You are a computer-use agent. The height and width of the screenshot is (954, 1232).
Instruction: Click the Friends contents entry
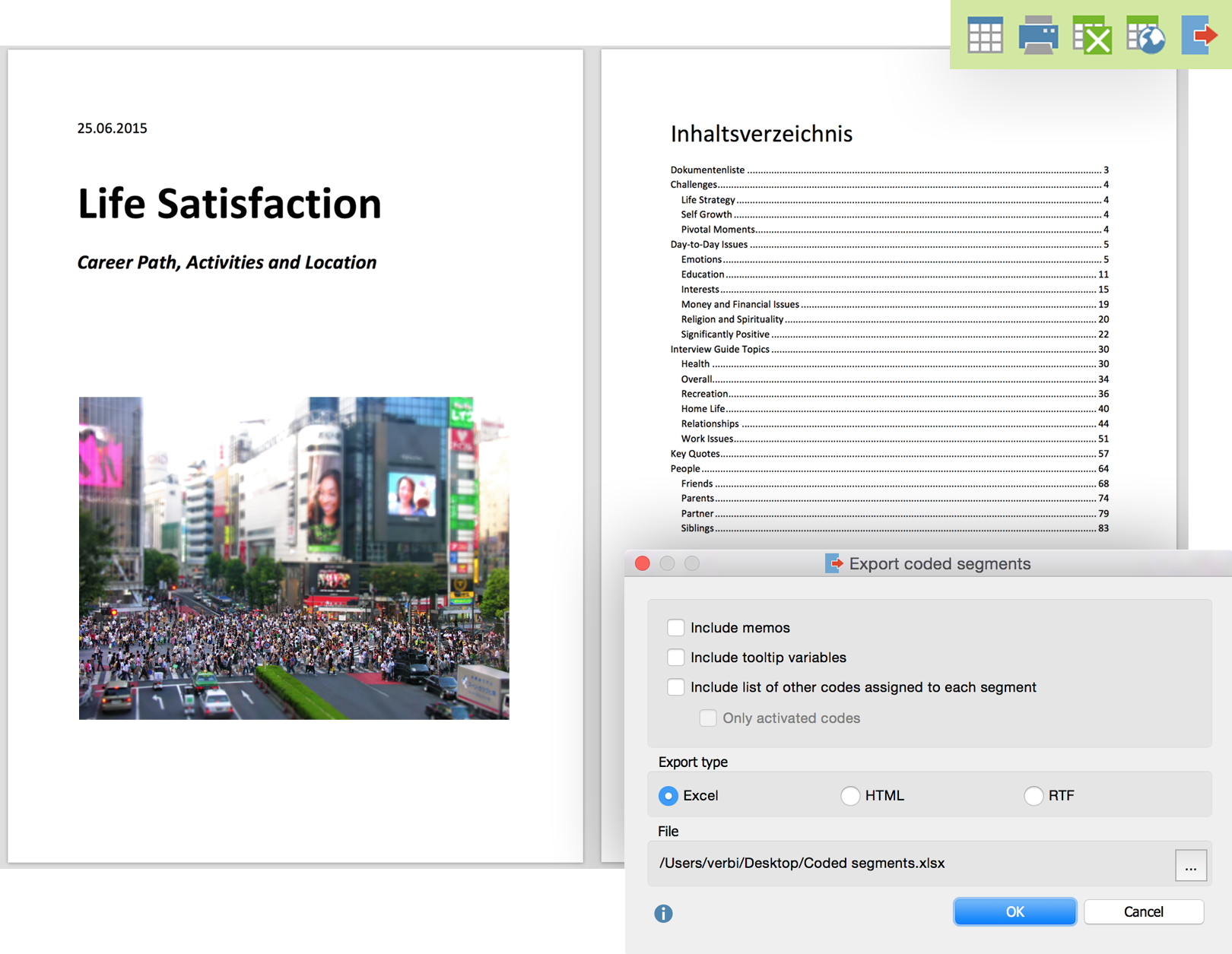(x=894, y=483)
